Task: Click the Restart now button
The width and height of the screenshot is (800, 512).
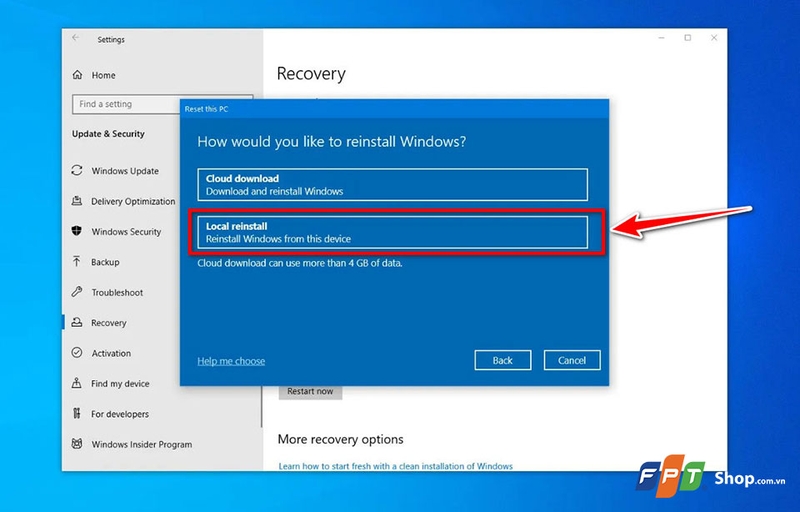Action: (x=310, y=391)
